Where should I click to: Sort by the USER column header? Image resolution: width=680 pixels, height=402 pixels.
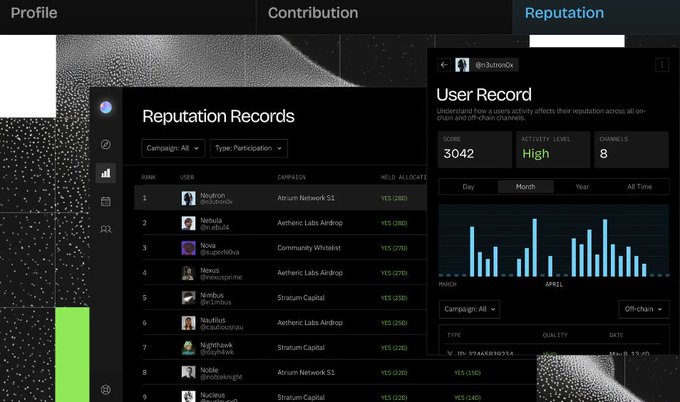(x=187, y=177)
